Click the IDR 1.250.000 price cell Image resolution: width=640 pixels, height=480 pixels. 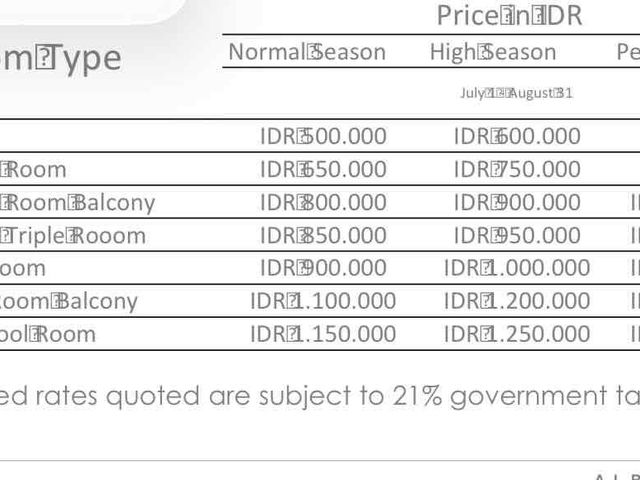[517, 334]
